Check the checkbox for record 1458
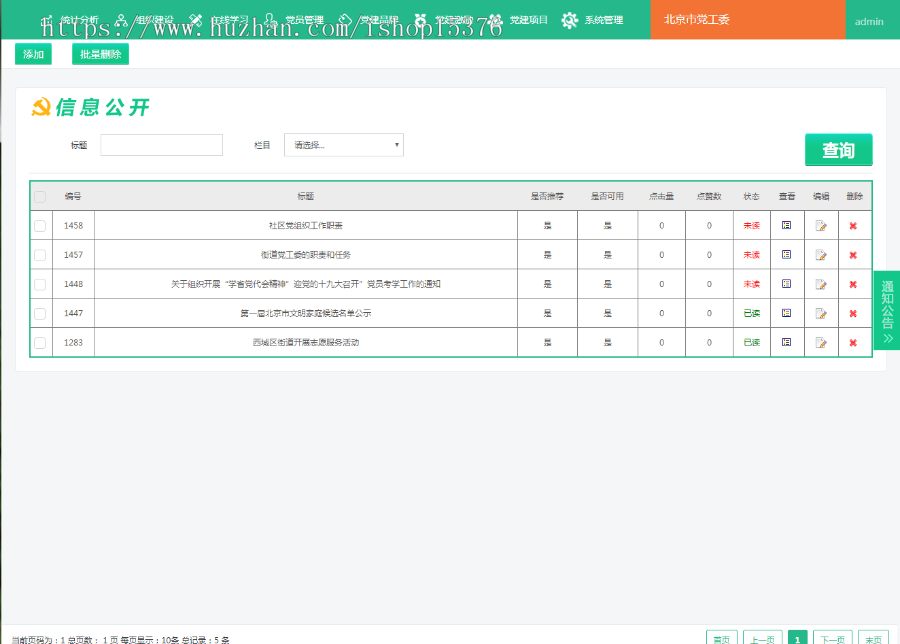 [x=40, y=226]
